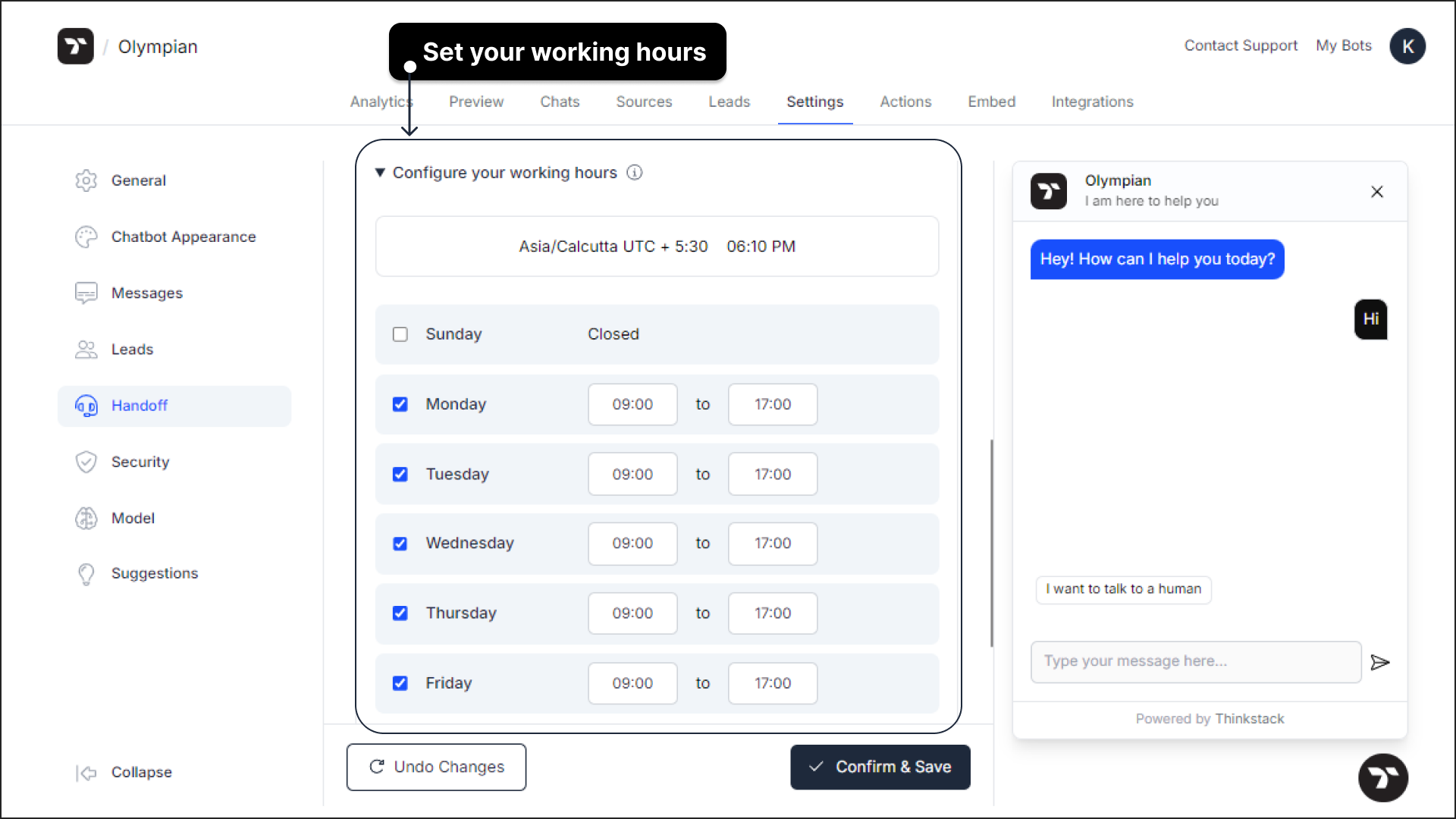The height and width of the screenshot is (819, 1456).
Task: Click Confirm & Save button
Action: [x=880, y=767]
